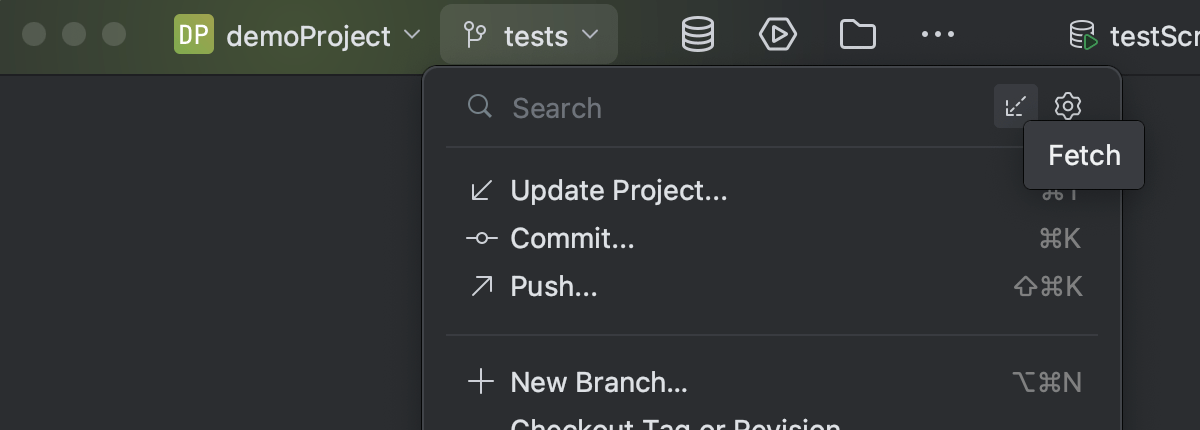Select Update Project… from the menu
Screen dimensions: 1200x430
[x=618, y=190]
